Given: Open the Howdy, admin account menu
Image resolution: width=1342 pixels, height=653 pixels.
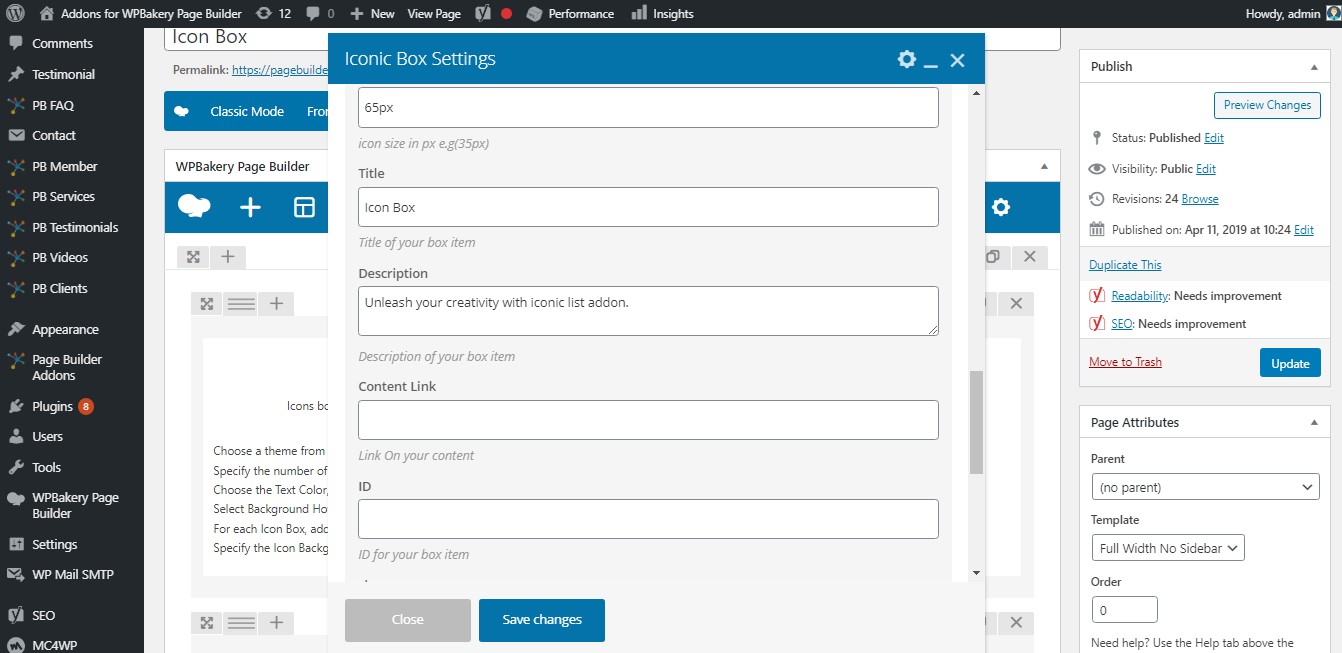Looking at the screenshot, I should tap(1292, 14).
